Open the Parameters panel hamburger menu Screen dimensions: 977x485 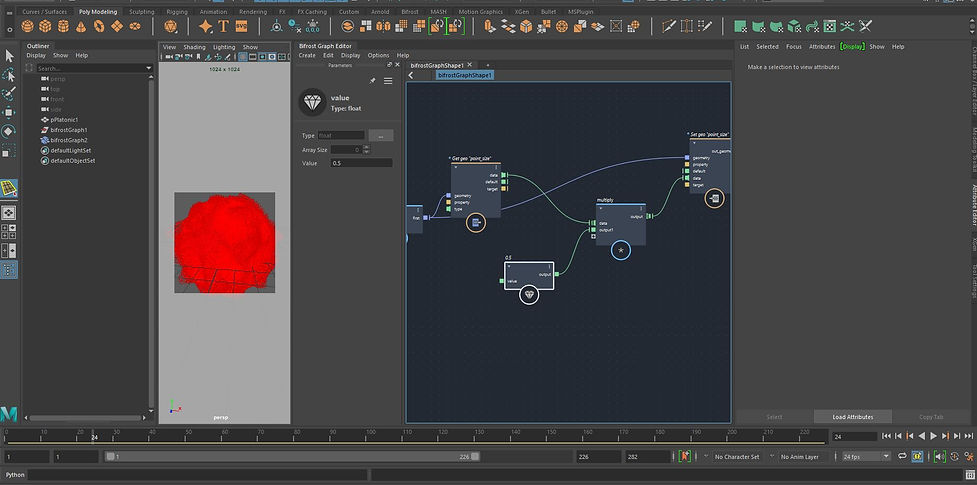click(x=388, y=81)
